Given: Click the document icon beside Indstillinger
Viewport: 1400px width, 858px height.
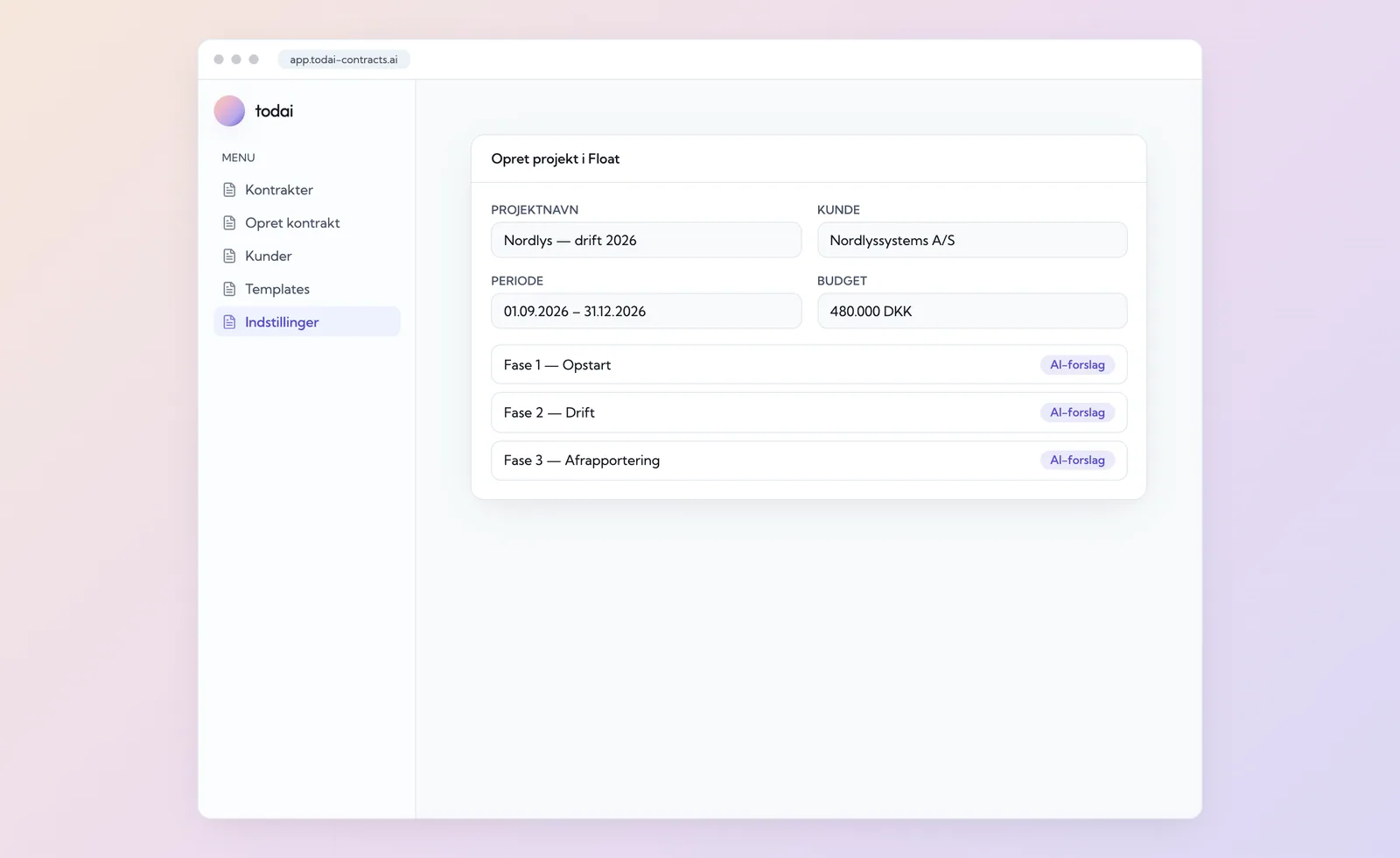Looking at the screenshot, I should [229, 322].
